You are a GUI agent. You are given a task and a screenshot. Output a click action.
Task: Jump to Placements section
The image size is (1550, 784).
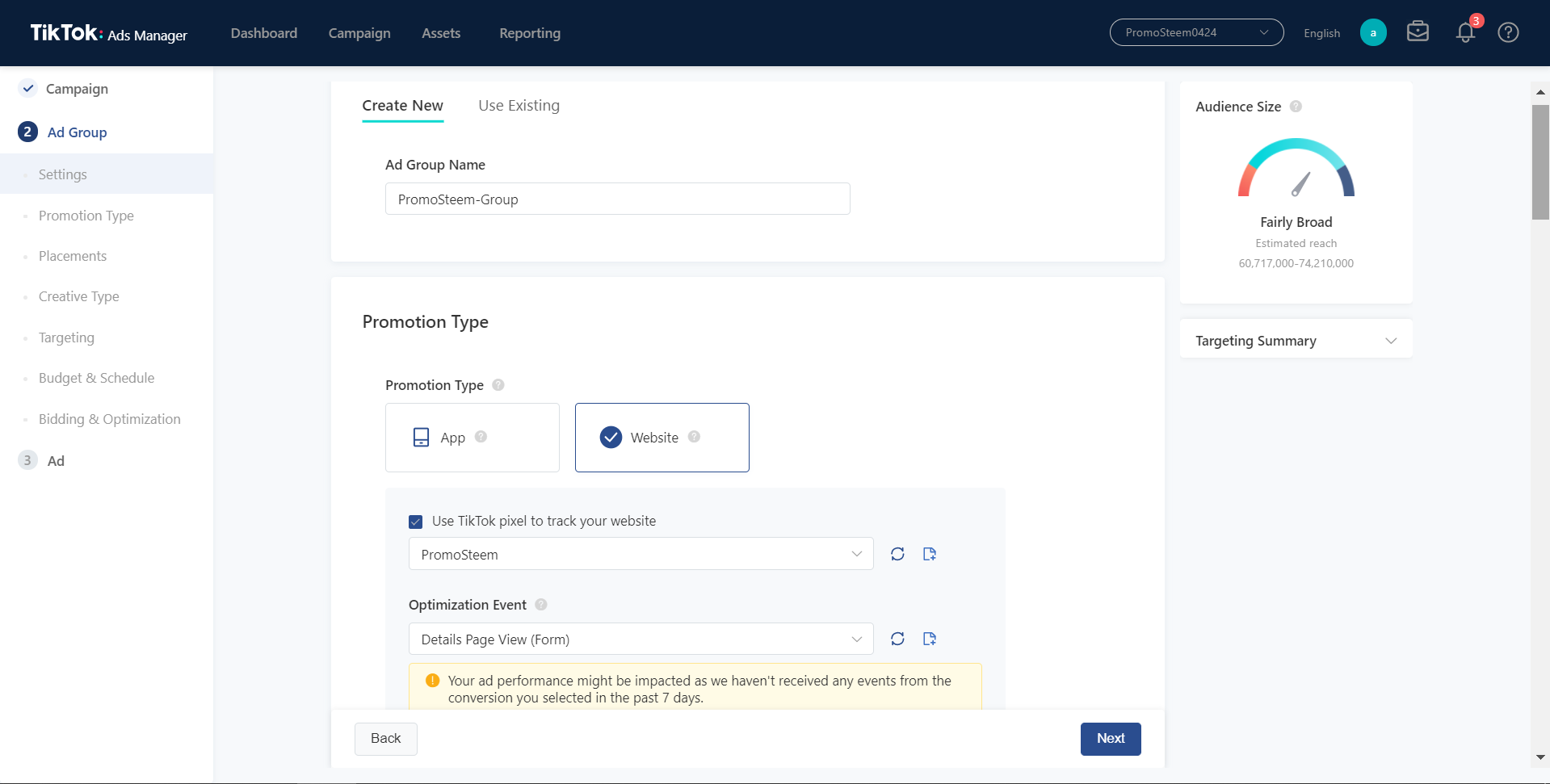click(73, 256)
